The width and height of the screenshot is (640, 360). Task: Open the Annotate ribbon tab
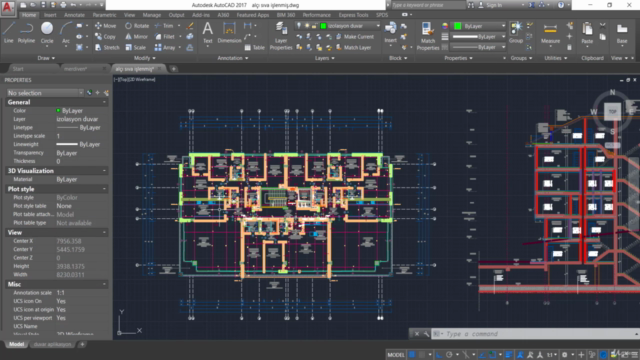click(x=74, y=15)
